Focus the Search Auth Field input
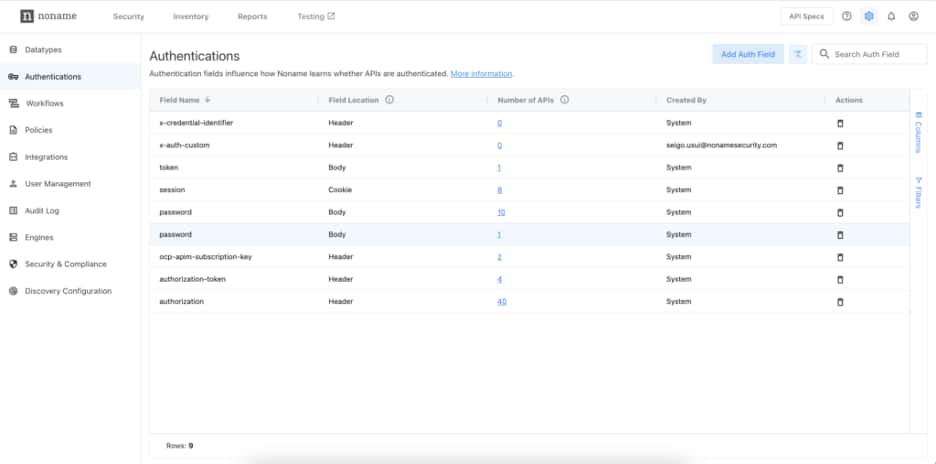This screenshot has width=936, height=464. click(875, 54)
